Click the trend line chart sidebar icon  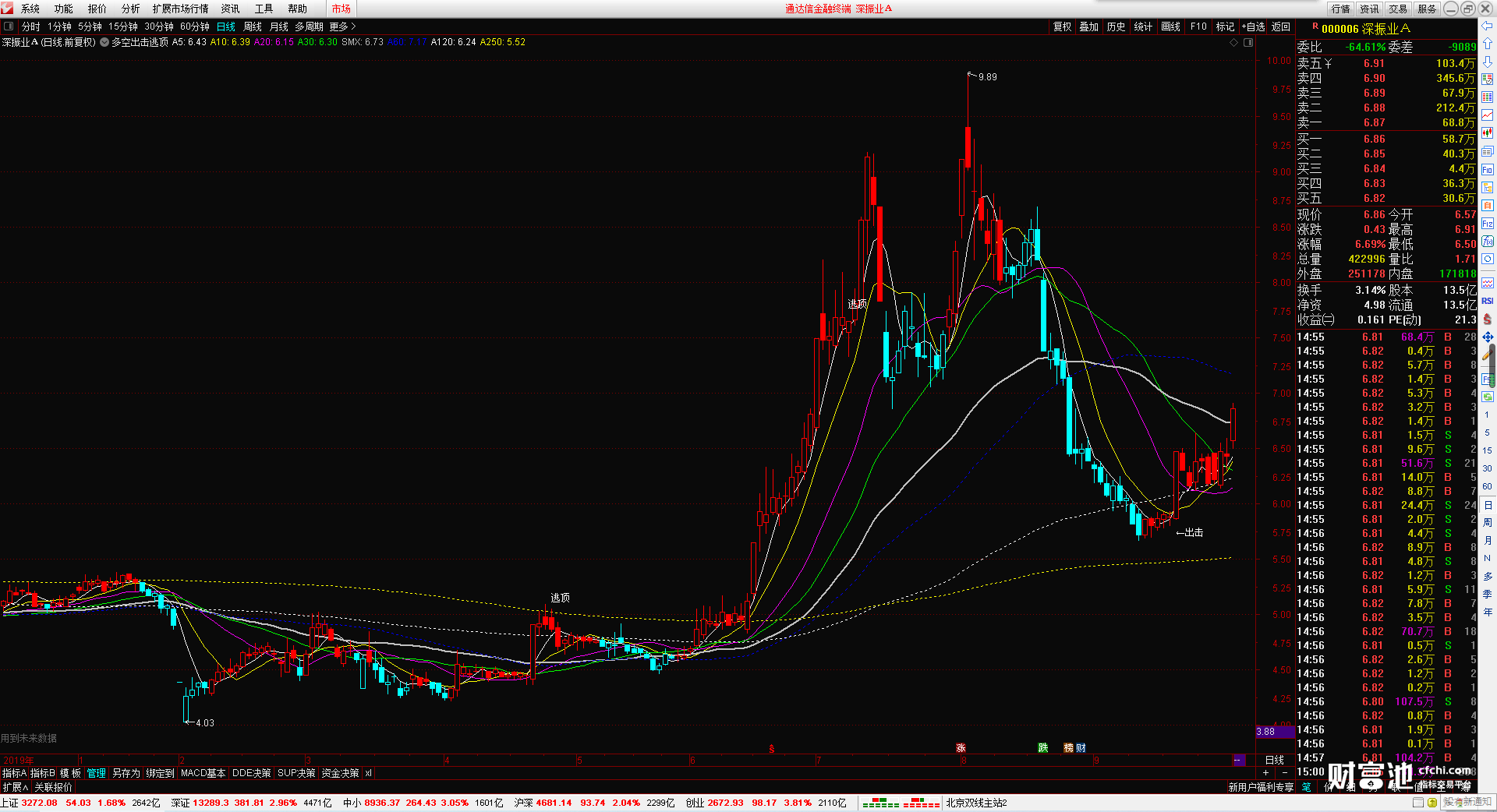pyautogui.click(x=1488, y=115)
